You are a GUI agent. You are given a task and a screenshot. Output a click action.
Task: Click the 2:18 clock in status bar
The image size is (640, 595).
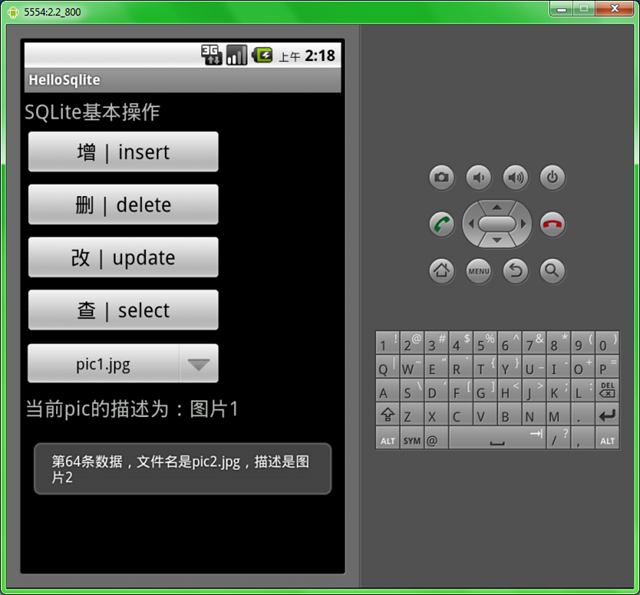(x=320, y=56)
